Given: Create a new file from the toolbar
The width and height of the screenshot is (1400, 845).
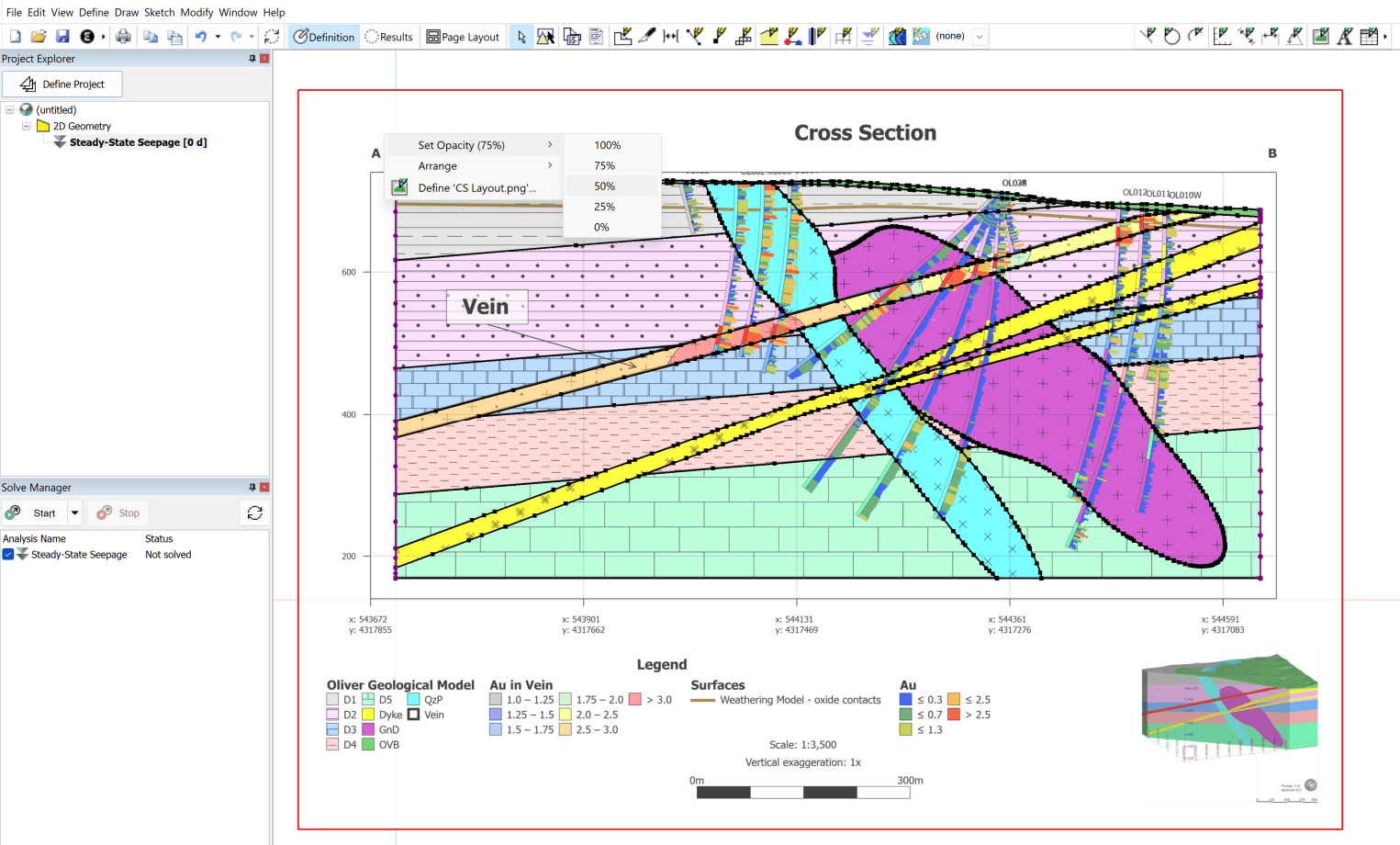Looking at the screenshot, I should click(15, 37).
